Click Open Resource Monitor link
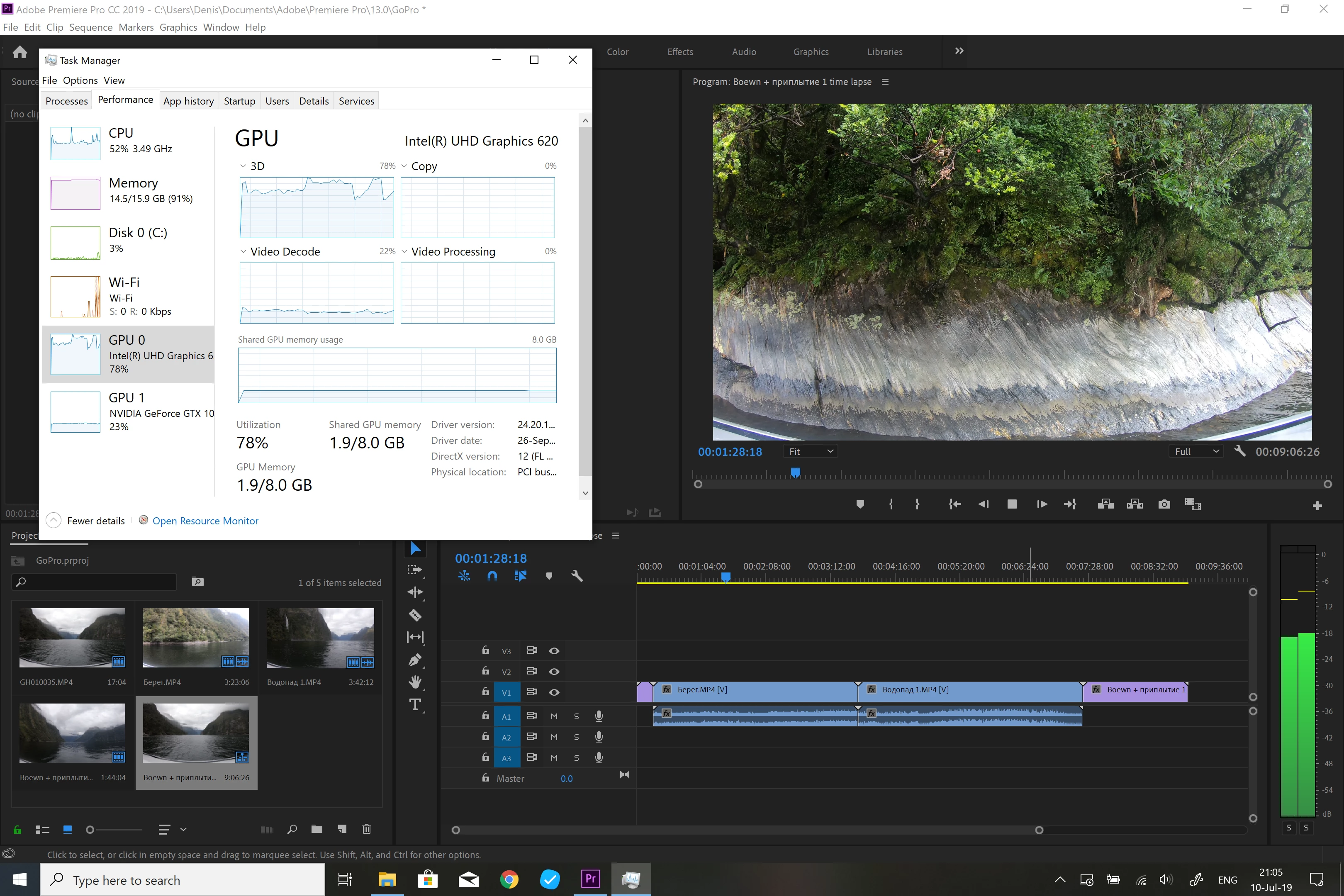1344x896 pixels. (x=205, y=521)
